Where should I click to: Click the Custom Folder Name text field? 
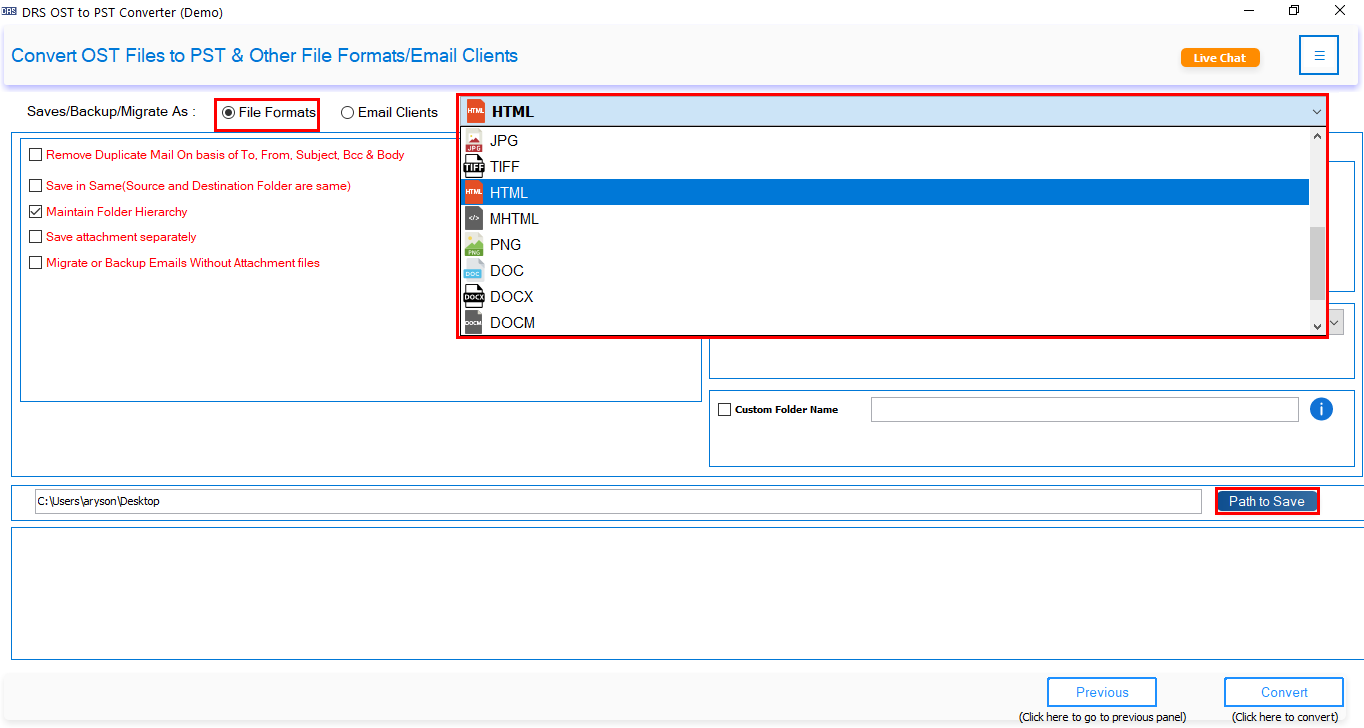pyautogui.click(x=1085, y=409)
